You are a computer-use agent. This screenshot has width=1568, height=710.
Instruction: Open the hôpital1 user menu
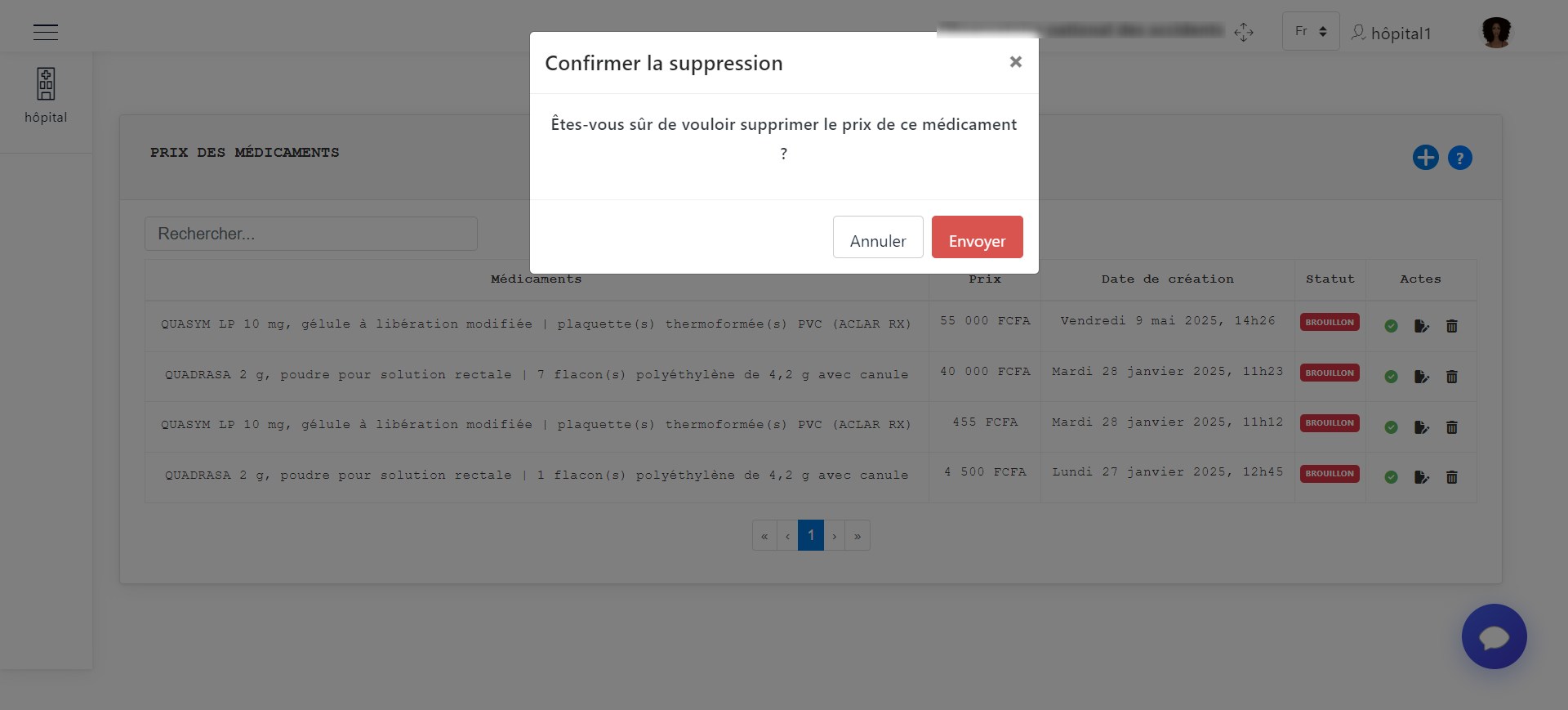1391,33
